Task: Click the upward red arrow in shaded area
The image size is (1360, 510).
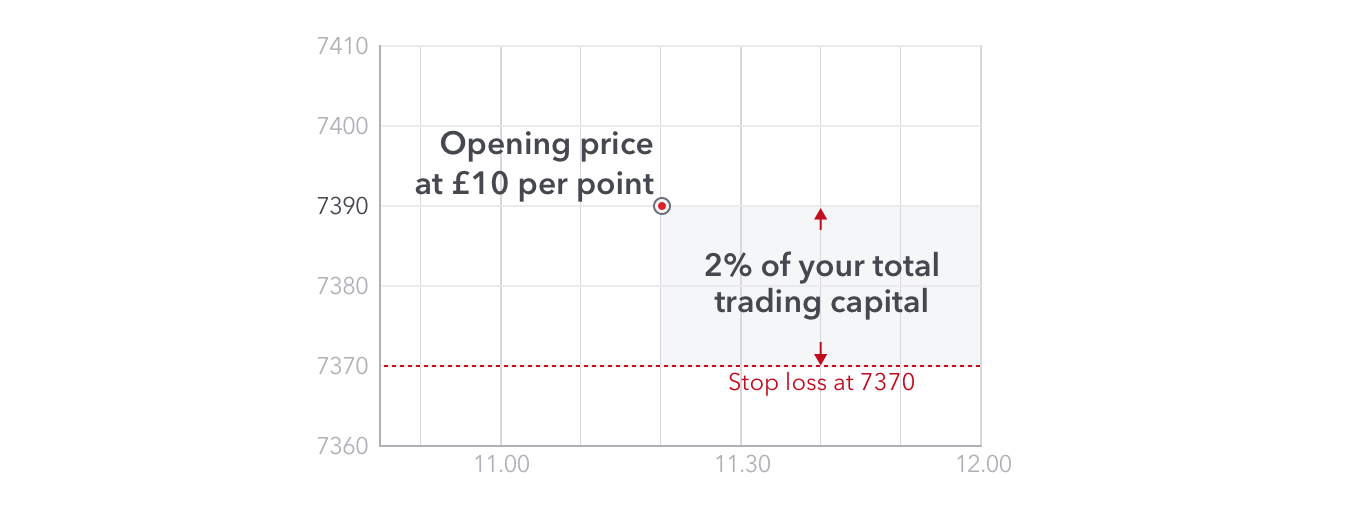Action: tap(821, 219)
